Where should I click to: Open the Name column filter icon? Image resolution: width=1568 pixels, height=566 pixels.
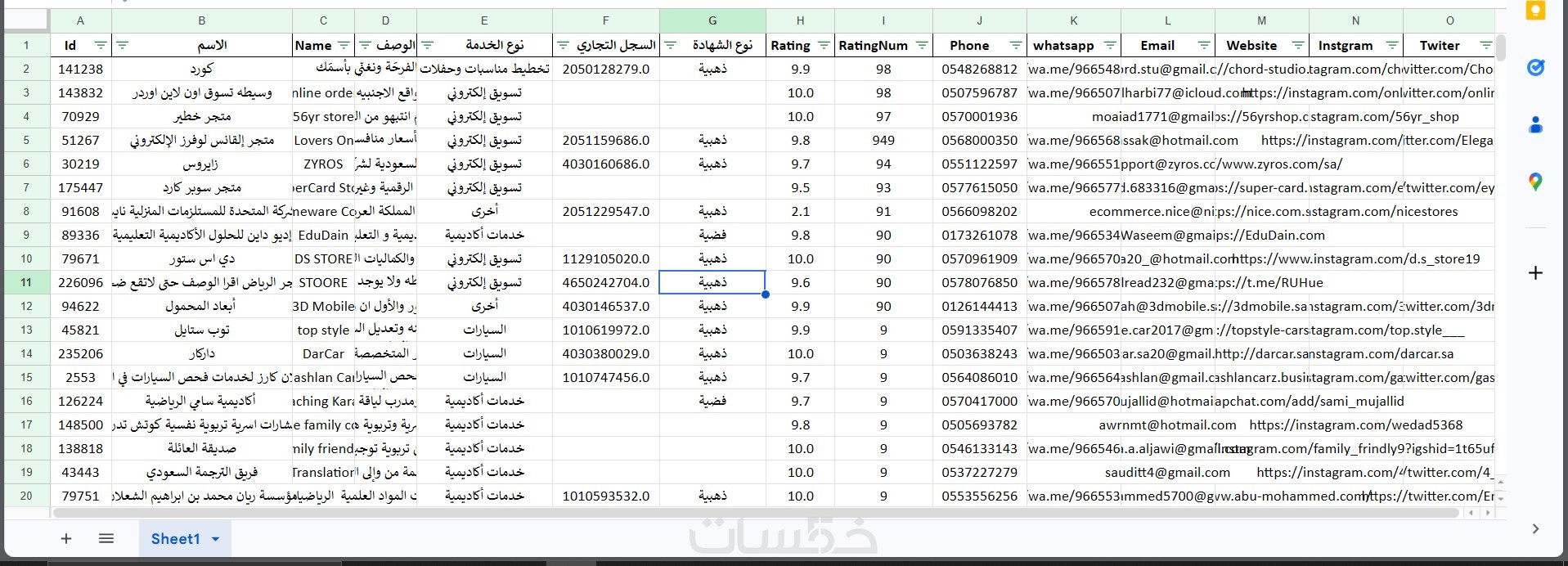pos(344,45)
